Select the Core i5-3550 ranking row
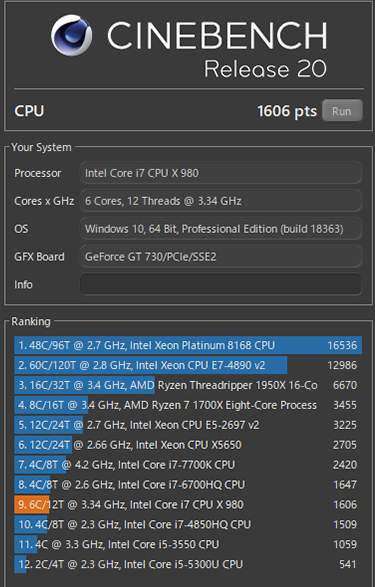The image size is (375, 587). coord(188,544)
